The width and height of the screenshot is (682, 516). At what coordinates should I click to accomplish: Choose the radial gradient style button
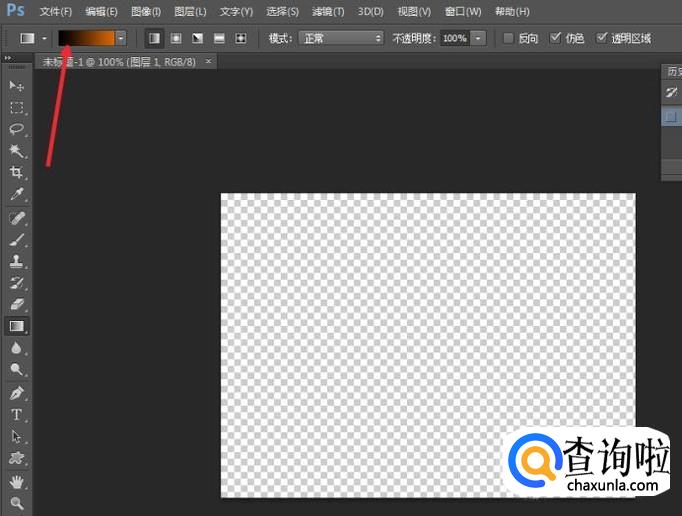pyautogui.click(x=176, y=38)
